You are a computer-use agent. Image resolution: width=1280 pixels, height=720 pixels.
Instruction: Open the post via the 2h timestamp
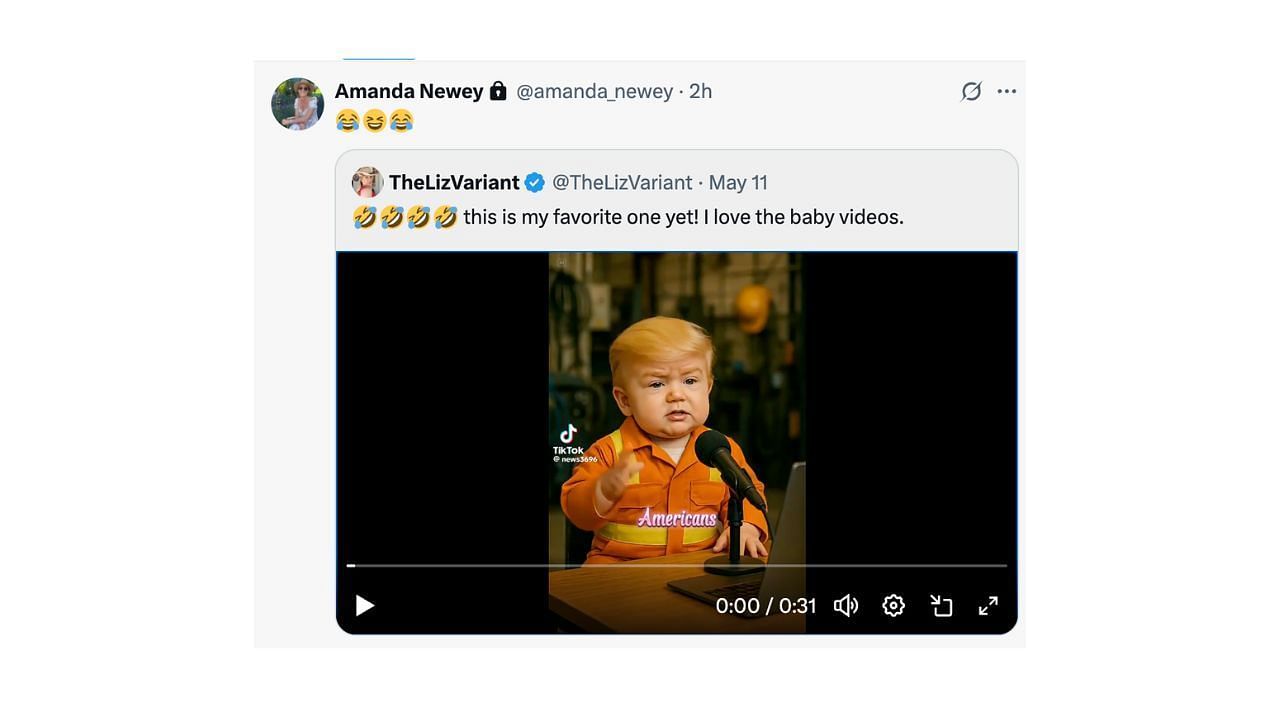coord(701,91)
